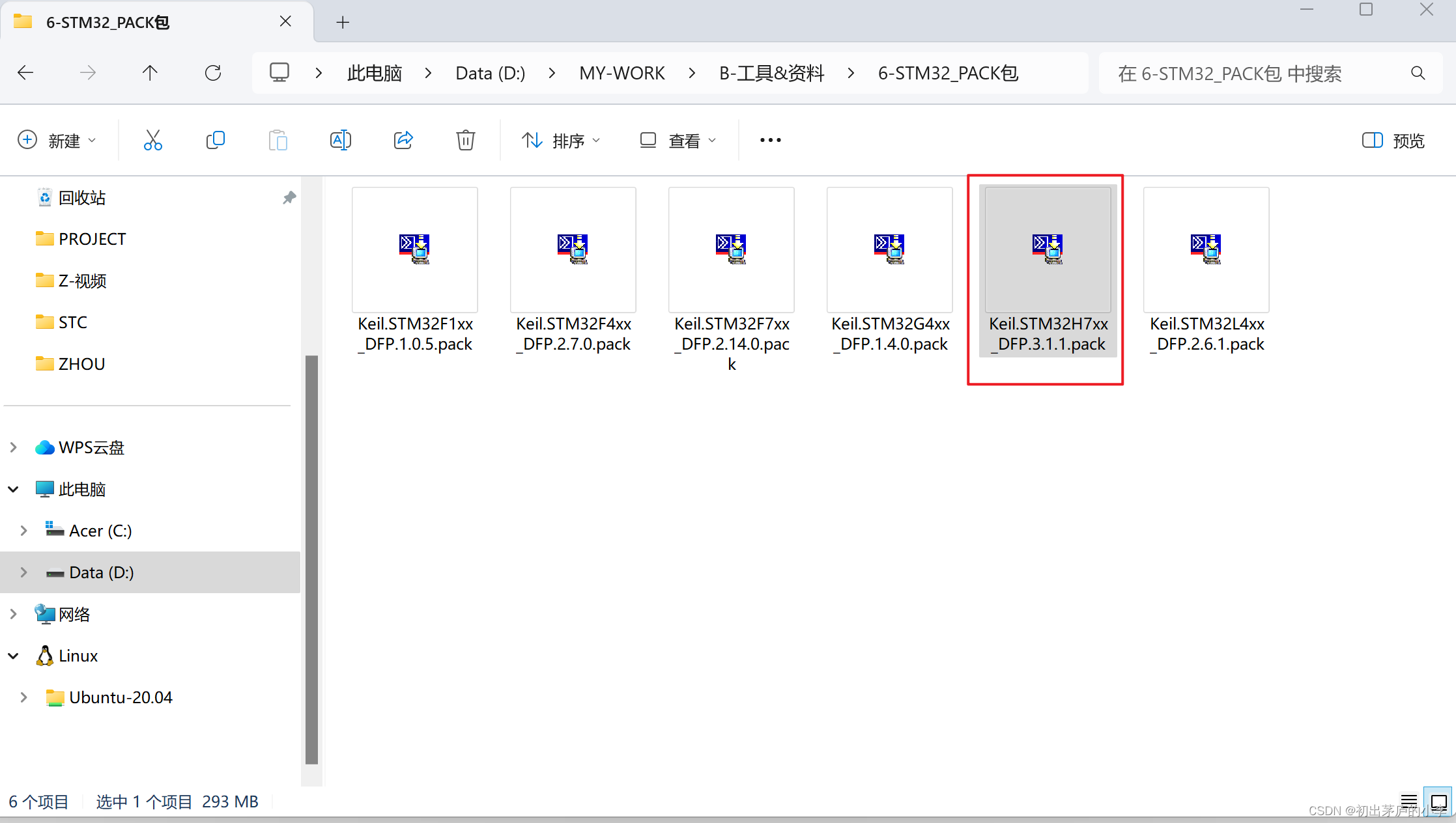Expand the Ubuntu-20.04 node

[x=23, y=697]
